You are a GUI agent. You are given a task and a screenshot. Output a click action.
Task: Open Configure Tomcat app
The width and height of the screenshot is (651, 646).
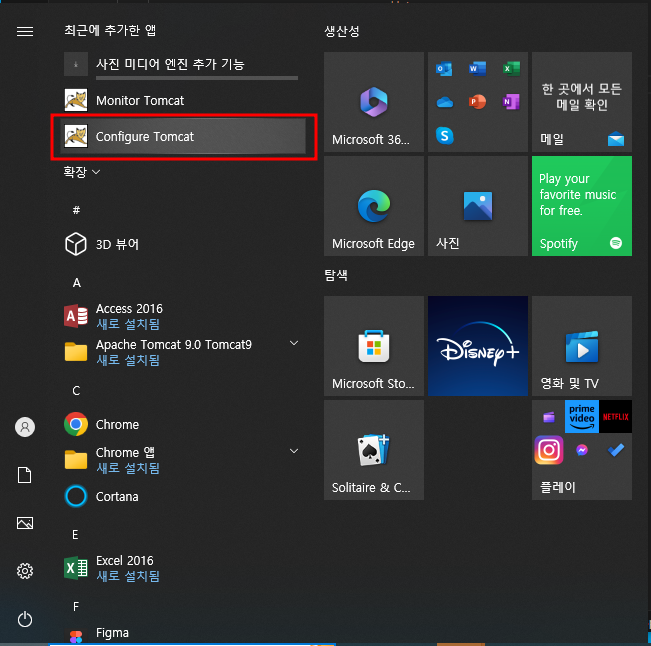click(183, 136)
